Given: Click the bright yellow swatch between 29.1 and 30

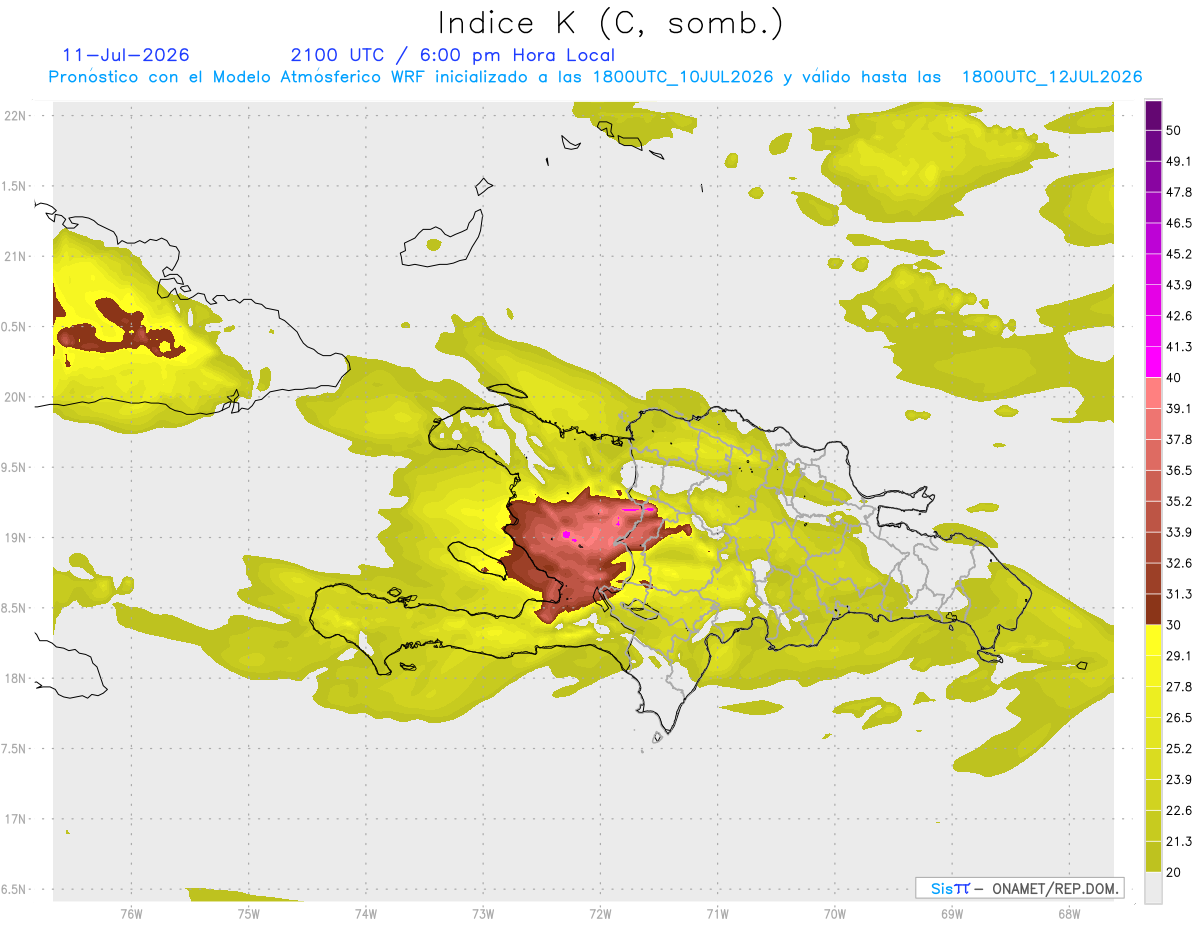Looking at the screenshot, I should (x=1153, y=640).
